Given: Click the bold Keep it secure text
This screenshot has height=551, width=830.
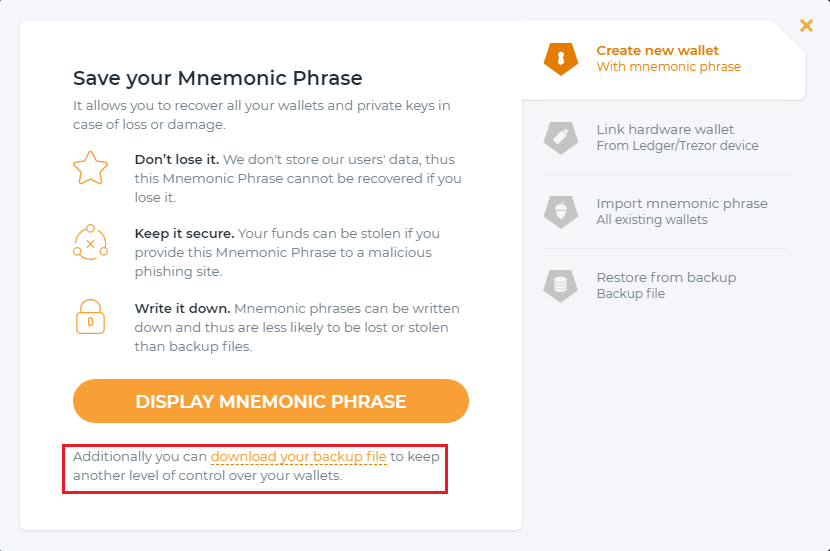Looking at the screenshot, I should pos(177,233).
